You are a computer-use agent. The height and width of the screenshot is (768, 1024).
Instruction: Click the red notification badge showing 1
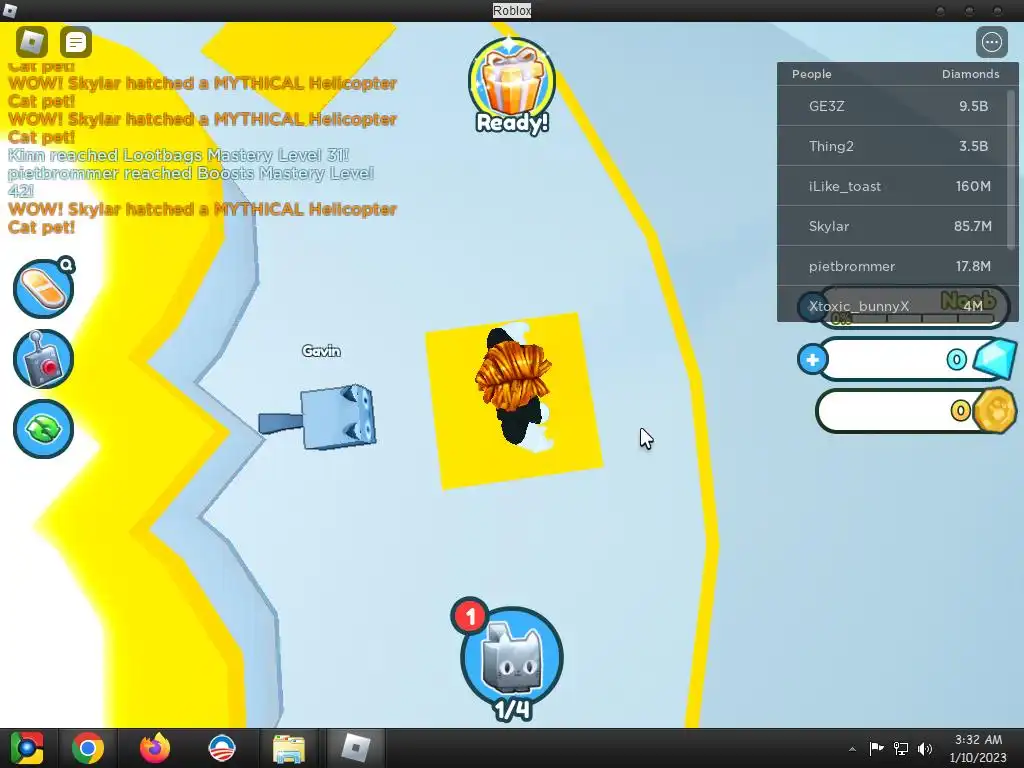point(470,615)
